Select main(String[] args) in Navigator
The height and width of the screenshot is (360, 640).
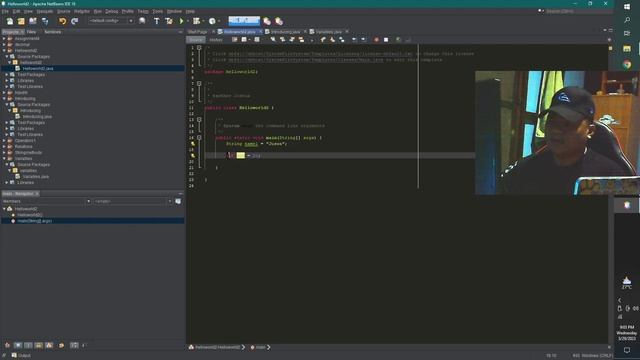coord(34,221)
